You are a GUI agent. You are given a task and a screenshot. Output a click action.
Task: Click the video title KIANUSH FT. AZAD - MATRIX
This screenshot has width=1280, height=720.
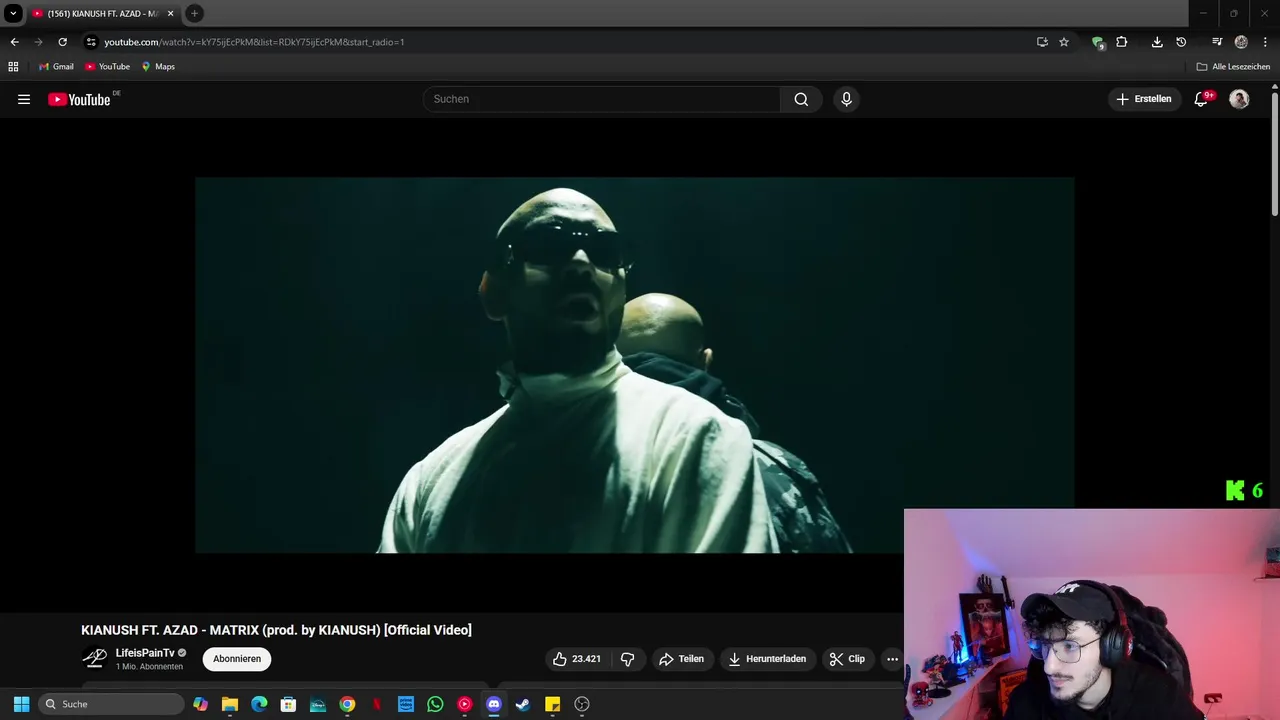(x=276, y=630)
